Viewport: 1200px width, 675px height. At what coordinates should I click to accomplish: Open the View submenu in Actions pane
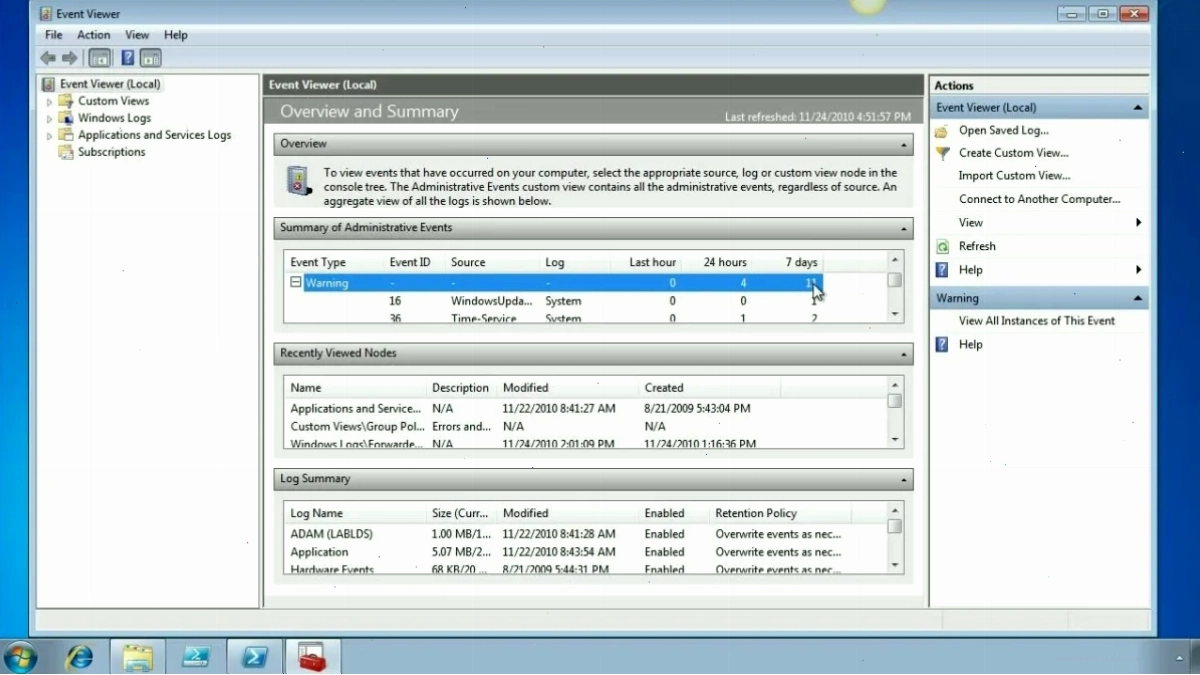1039,223
